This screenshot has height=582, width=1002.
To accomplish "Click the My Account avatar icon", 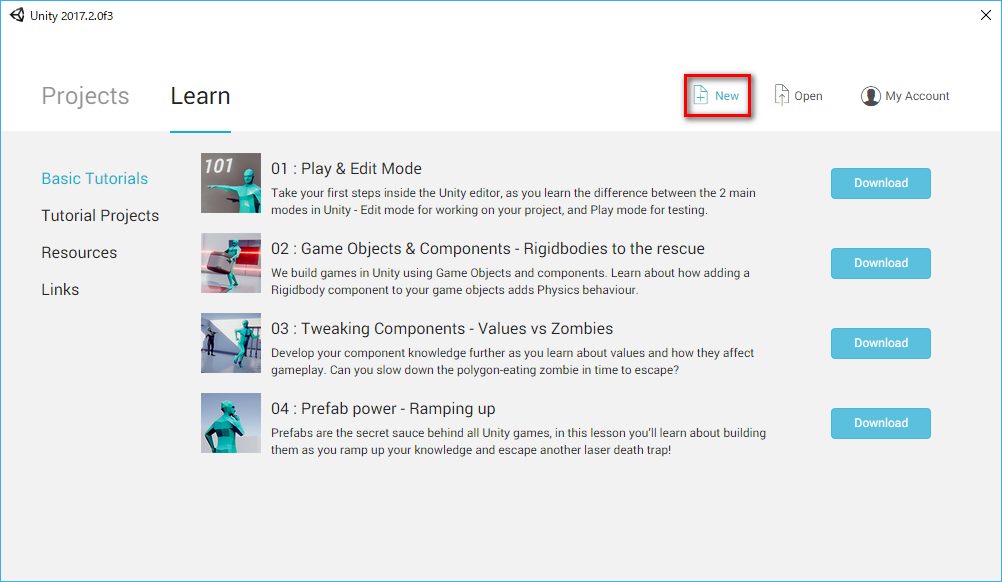I will [x=870, y=96].
